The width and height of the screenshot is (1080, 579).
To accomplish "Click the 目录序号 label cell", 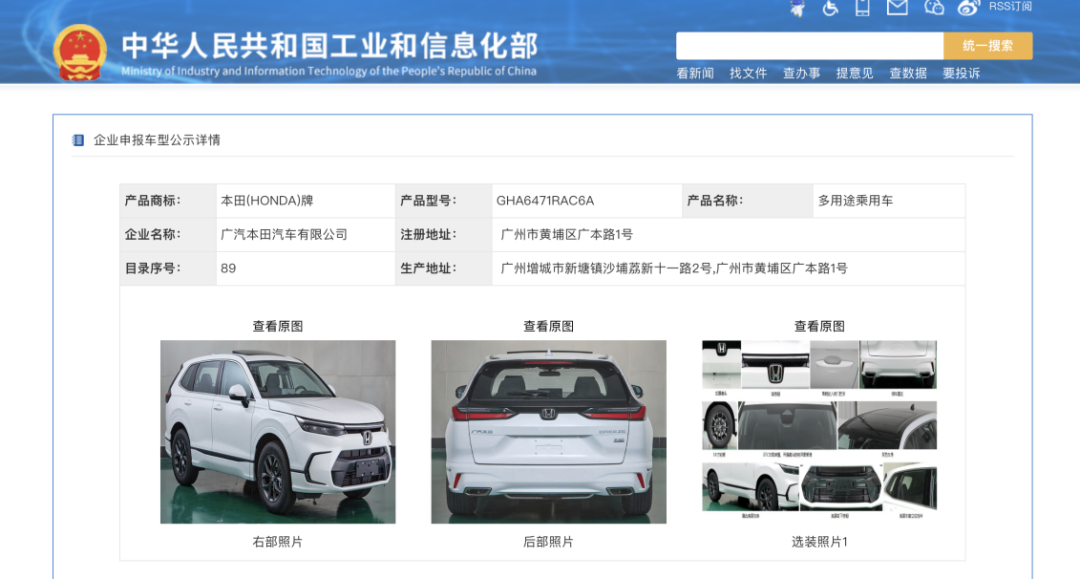I will [168, 269].
